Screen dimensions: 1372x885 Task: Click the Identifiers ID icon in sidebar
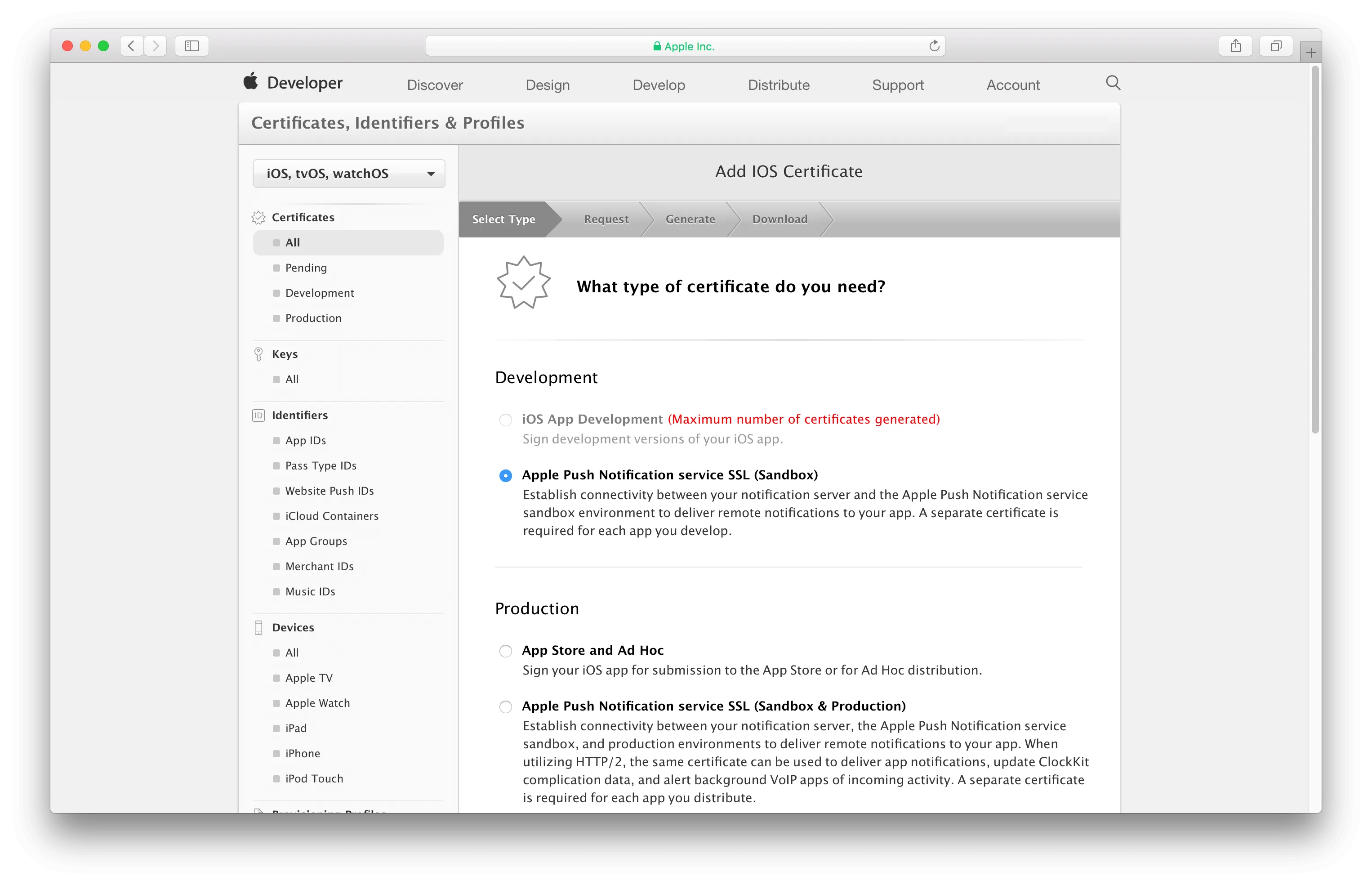pyautogui.click(x=258, y=415)
